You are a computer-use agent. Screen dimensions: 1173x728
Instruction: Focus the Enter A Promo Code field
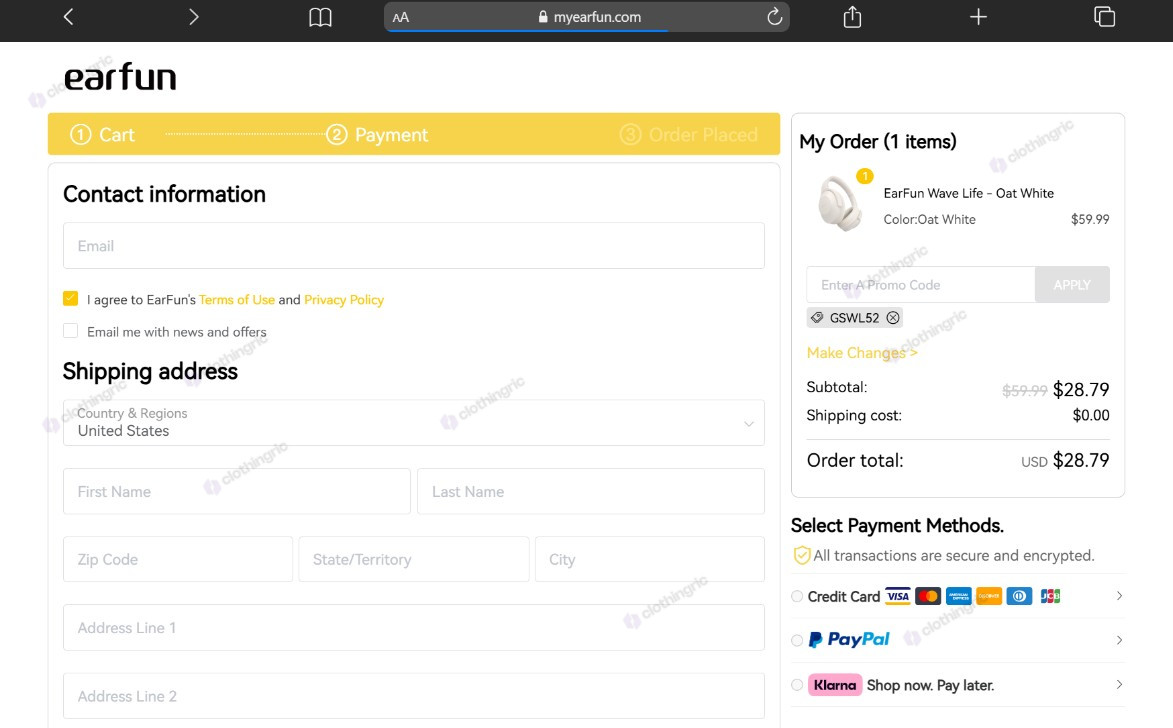(x=921, y=284)
